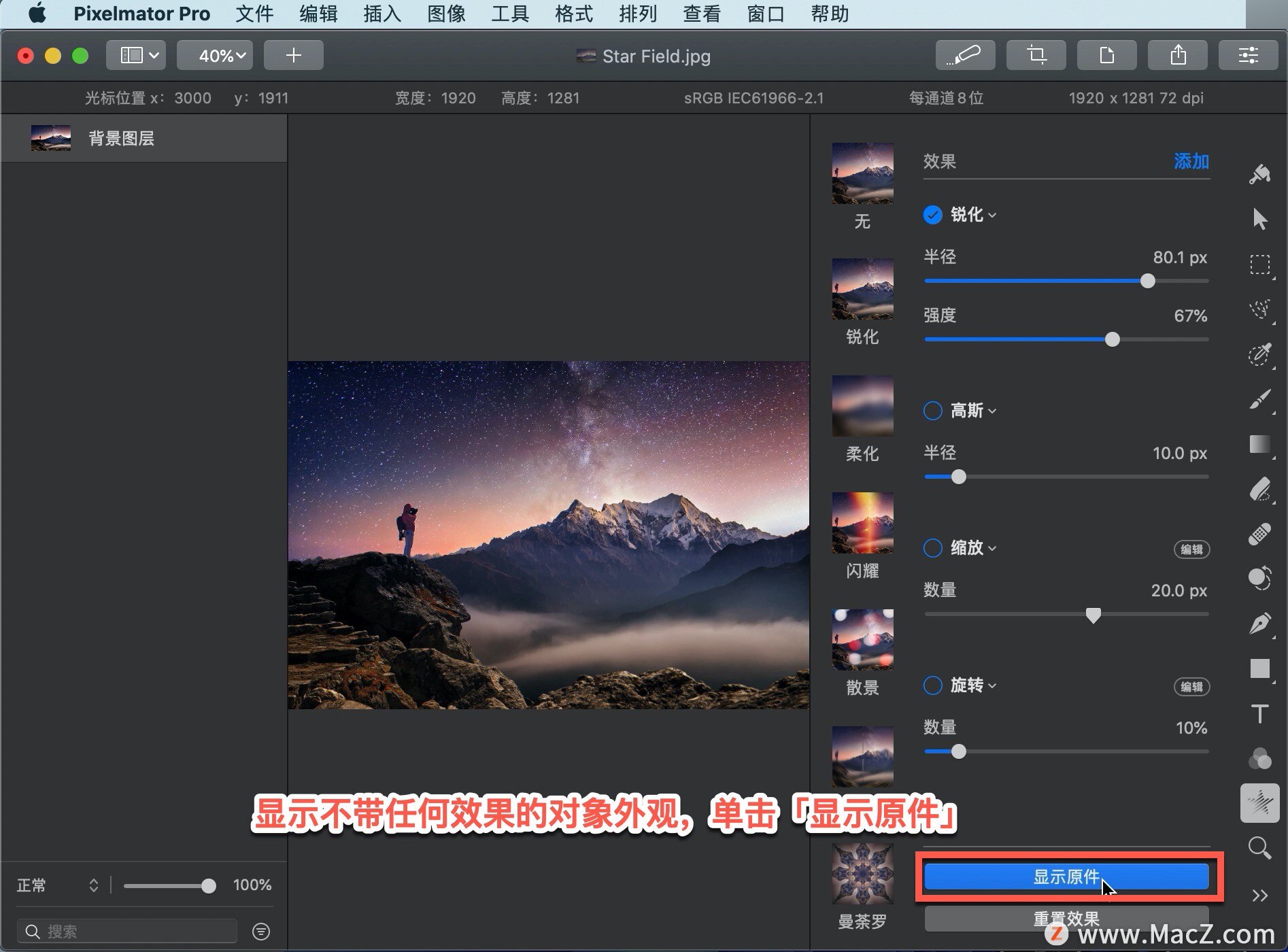Click the 显示原件 button

[x=1066, y=877]
